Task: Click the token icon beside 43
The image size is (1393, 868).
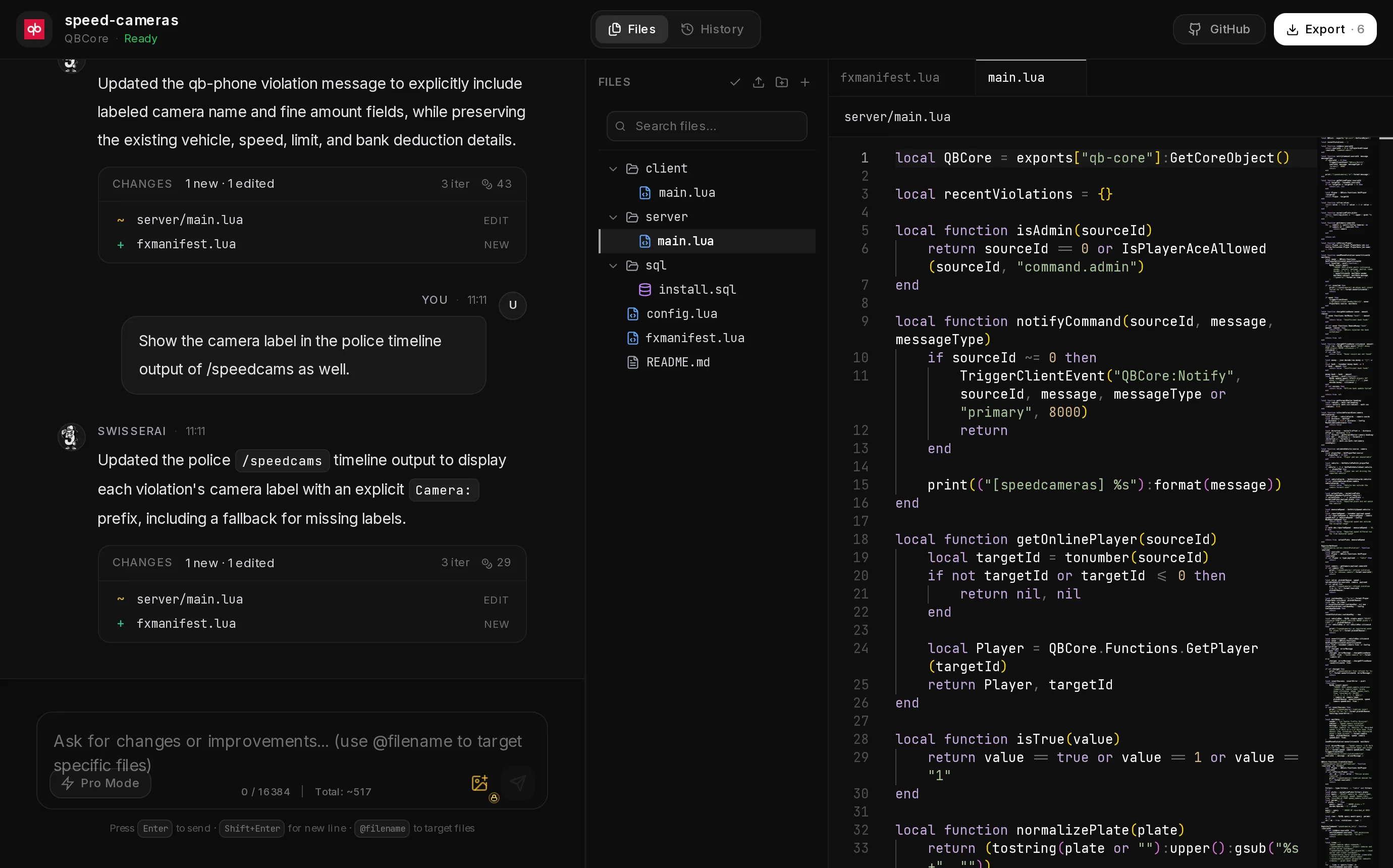Action: pyautogui.click(x=487, y=184)
